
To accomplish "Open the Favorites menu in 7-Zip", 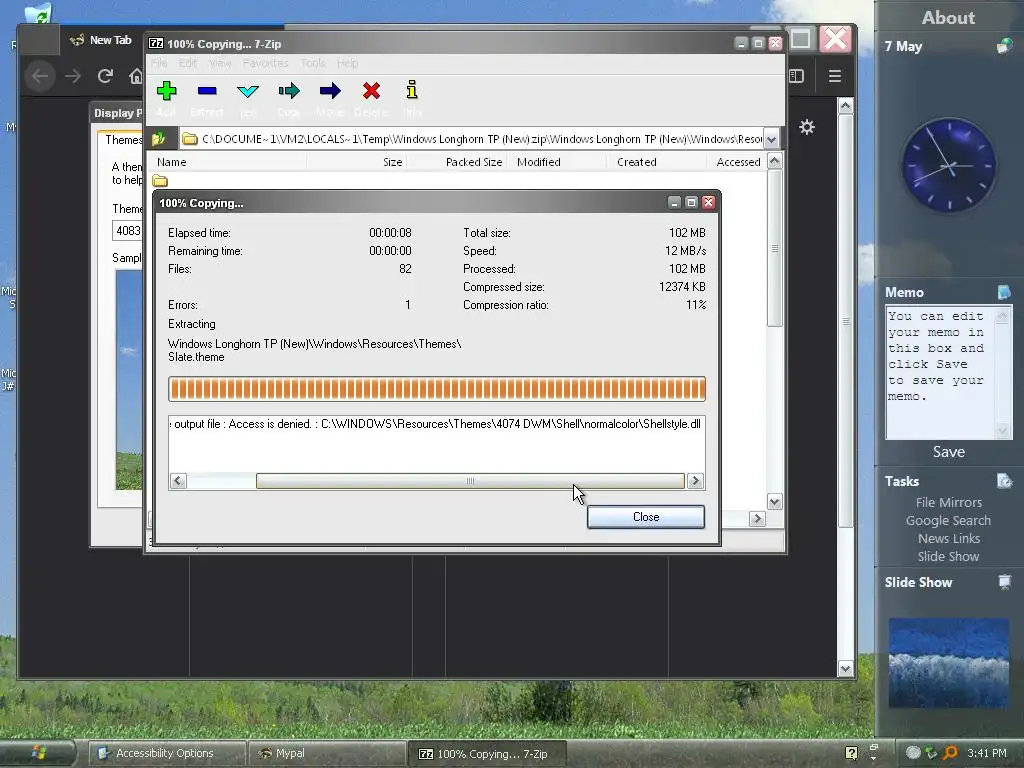I will 265,63.
